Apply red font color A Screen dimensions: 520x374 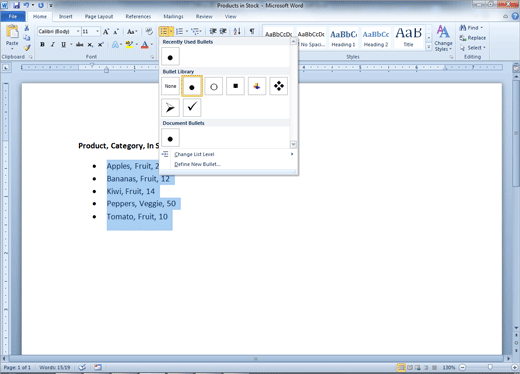(145, 45)
